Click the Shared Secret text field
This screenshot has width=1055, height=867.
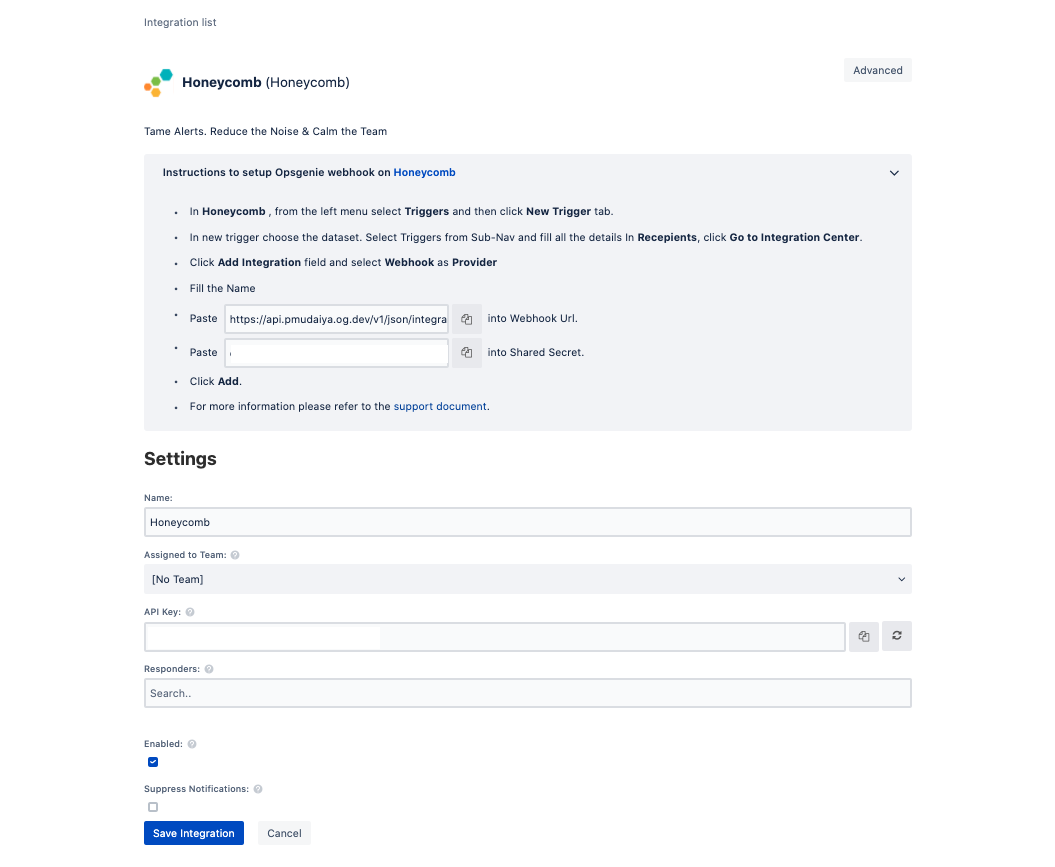tap(336, 352)
